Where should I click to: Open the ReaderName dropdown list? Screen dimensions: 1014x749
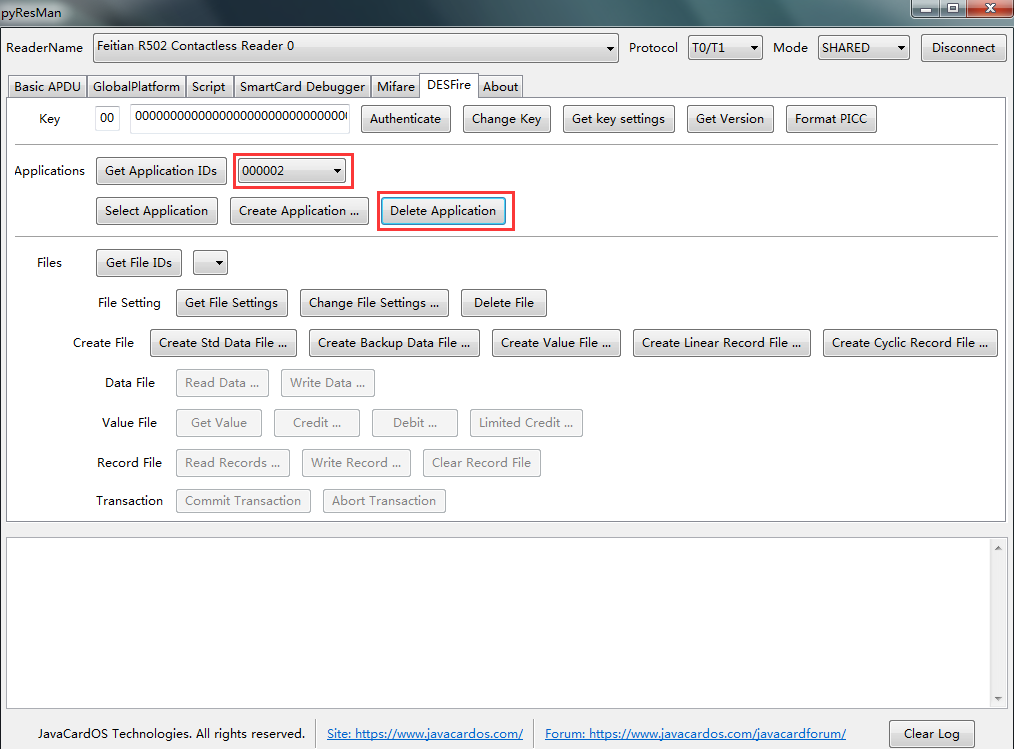356,48
